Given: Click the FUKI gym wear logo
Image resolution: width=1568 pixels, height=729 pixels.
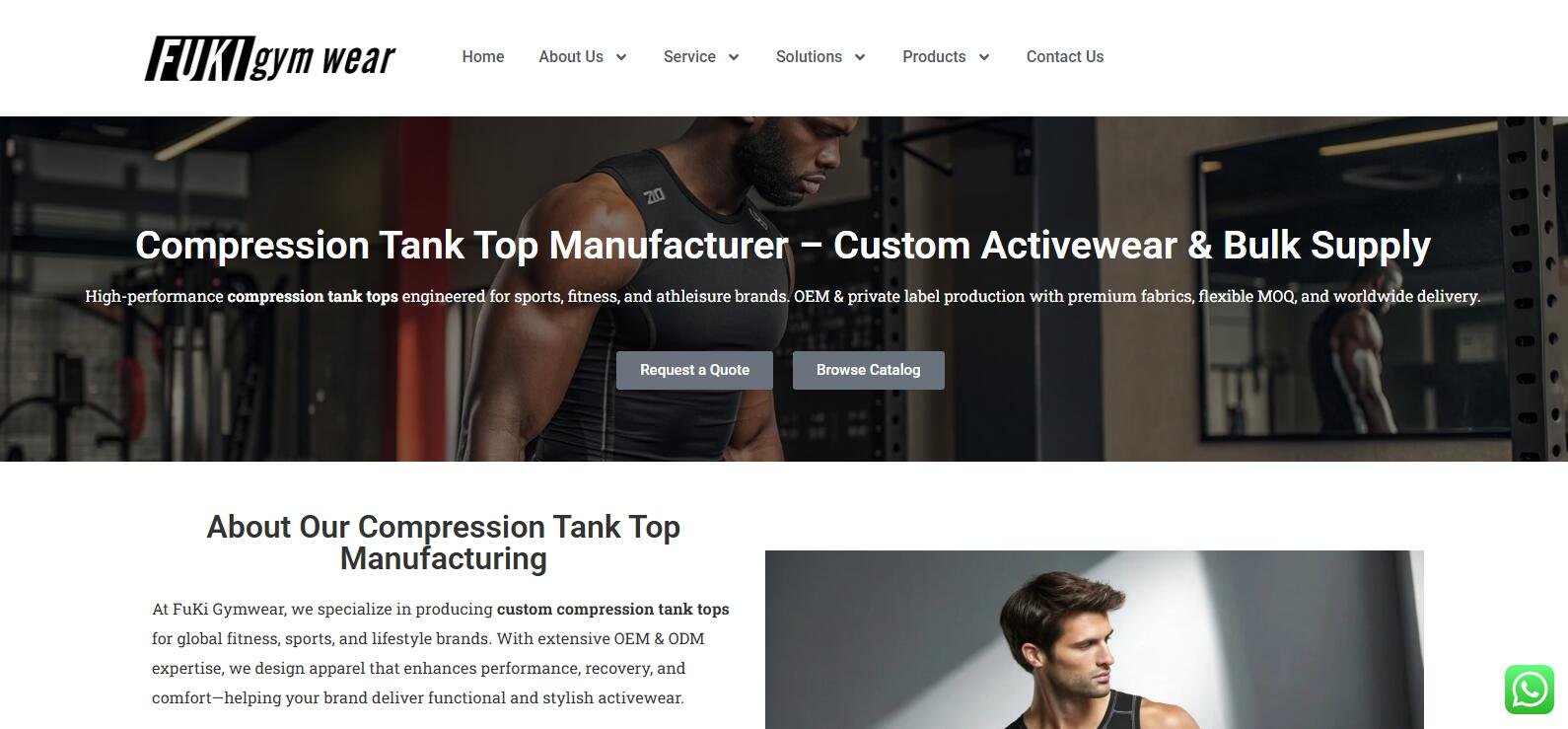Looking at the screenshot, I should [x=270, y=58].
